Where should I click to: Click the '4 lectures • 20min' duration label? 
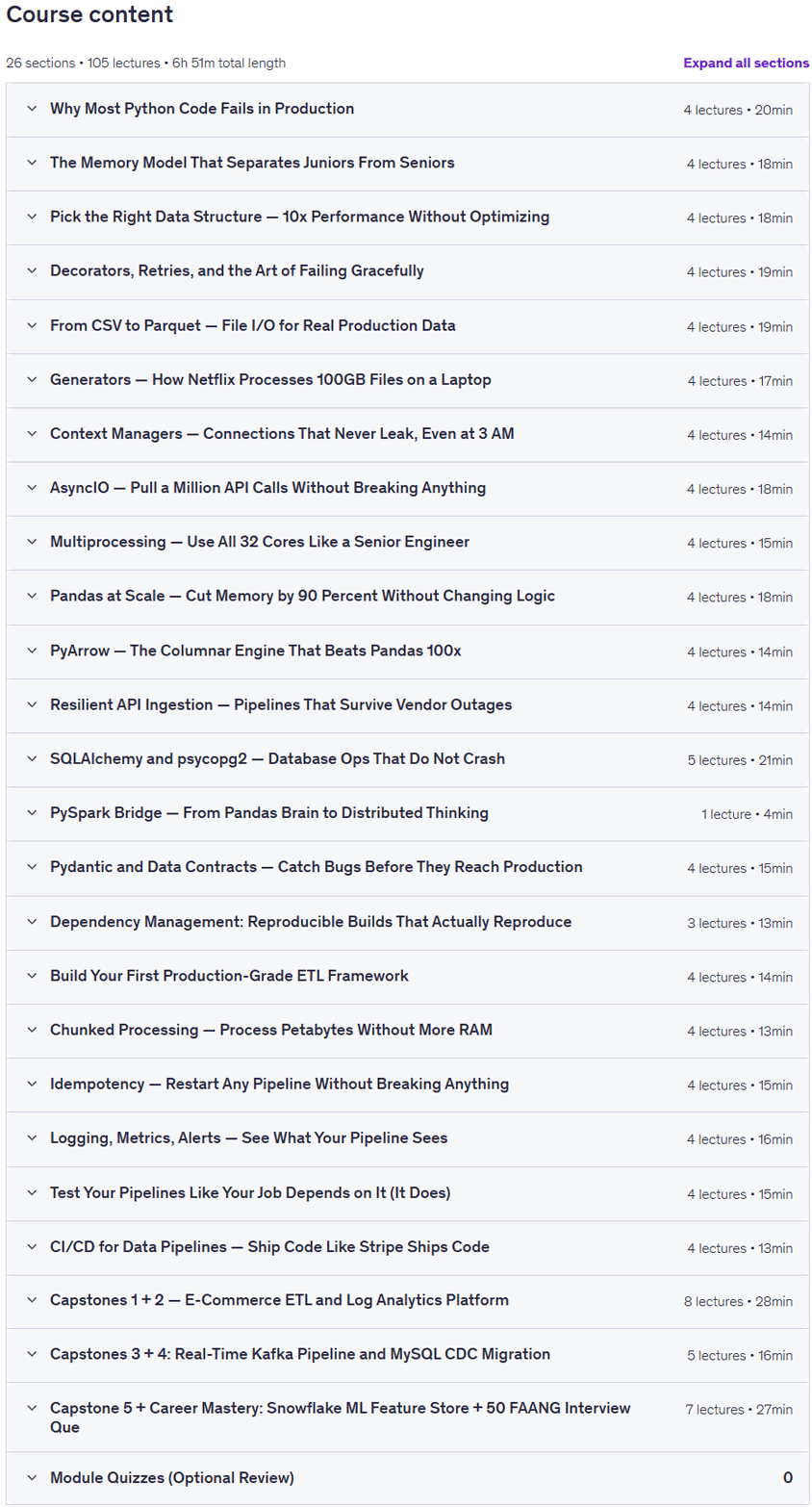[x=738, y=110]
